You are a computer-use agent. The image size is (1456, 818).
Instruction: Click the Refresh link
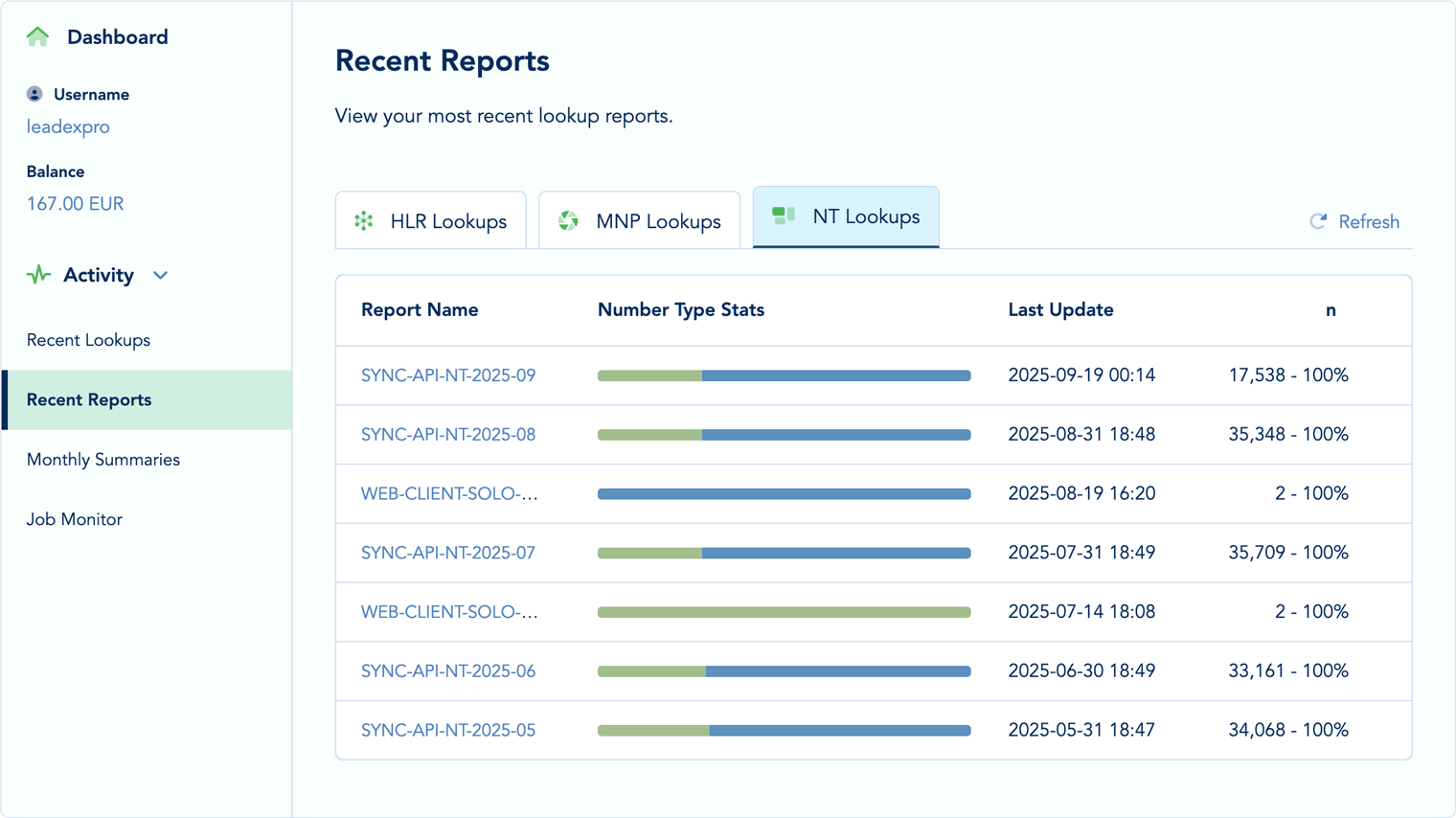point(1368,221)
